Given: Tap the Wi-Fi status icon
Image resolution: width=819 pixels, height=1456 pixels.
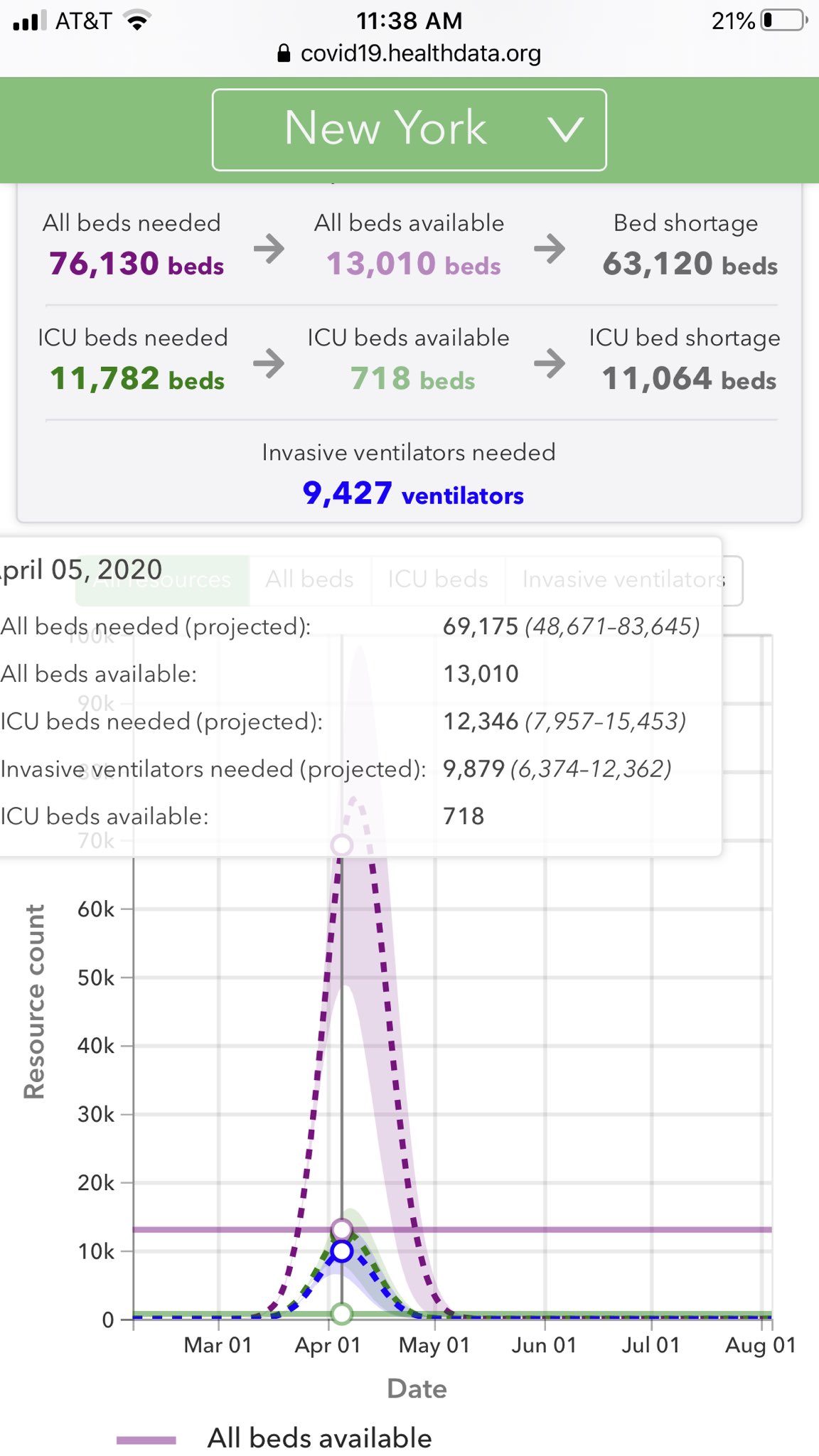Looking at the screenshot, I should [x=137, y=21].
